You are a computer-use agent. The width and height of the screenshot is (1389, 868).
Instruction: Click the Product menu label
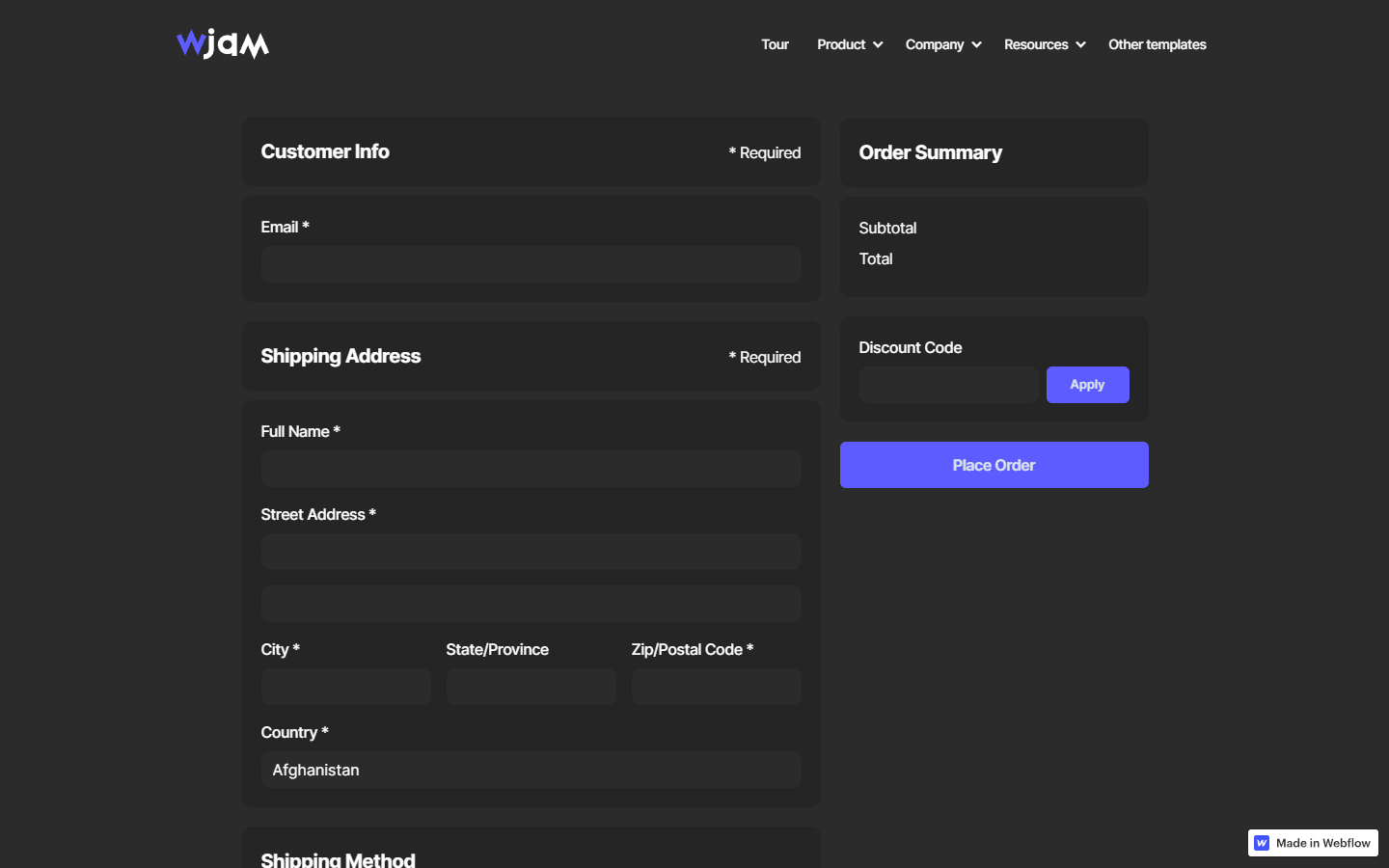click(841, 45)
